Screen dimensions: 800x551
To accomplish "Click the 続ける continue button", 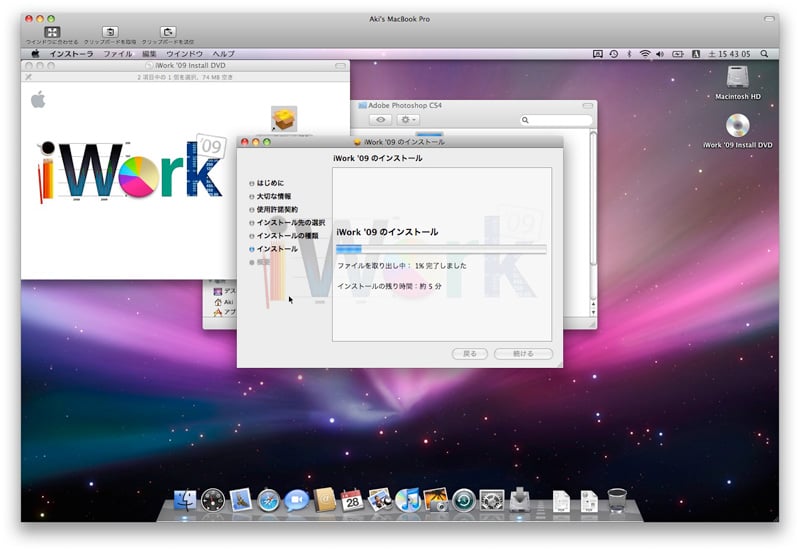I will click(x=523, y=354).
